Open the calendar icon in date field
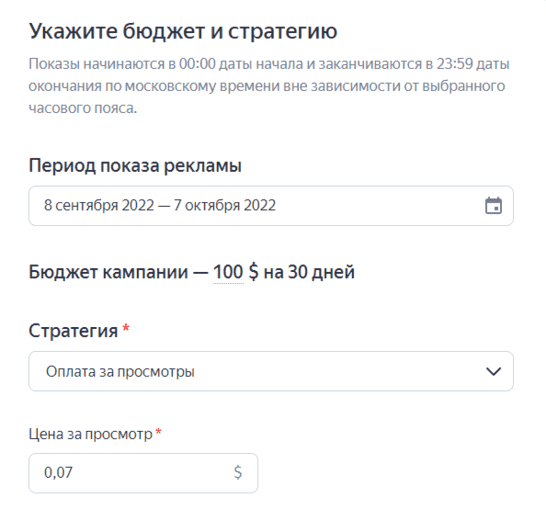 point(493,205)
